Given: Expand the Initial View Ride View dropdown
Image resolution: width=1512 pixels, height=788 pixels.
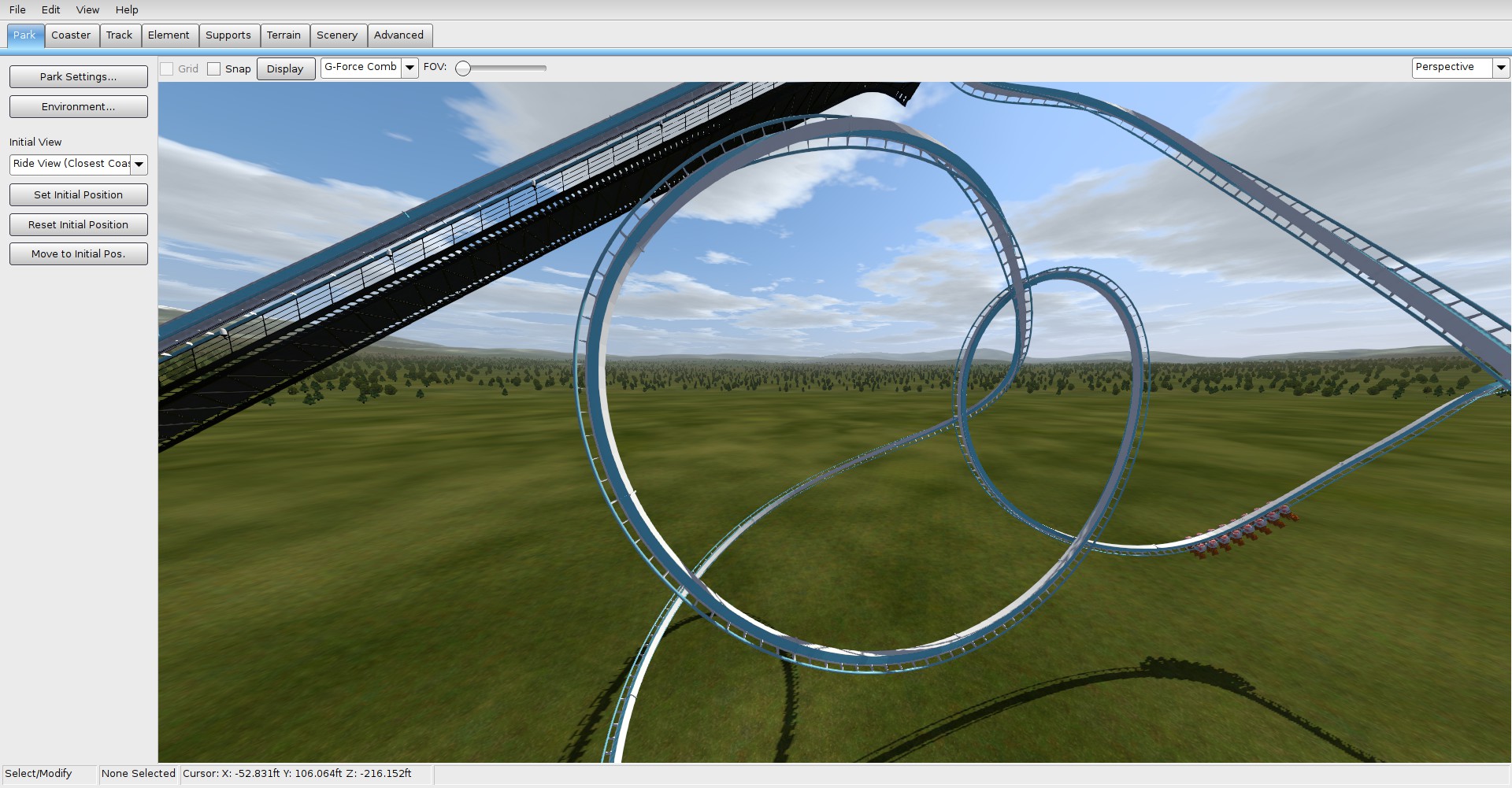Looking at the screenshot, I should (x=139, y=164).
